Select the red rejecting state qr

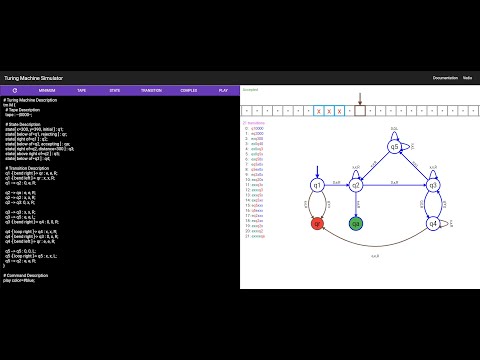317,224
